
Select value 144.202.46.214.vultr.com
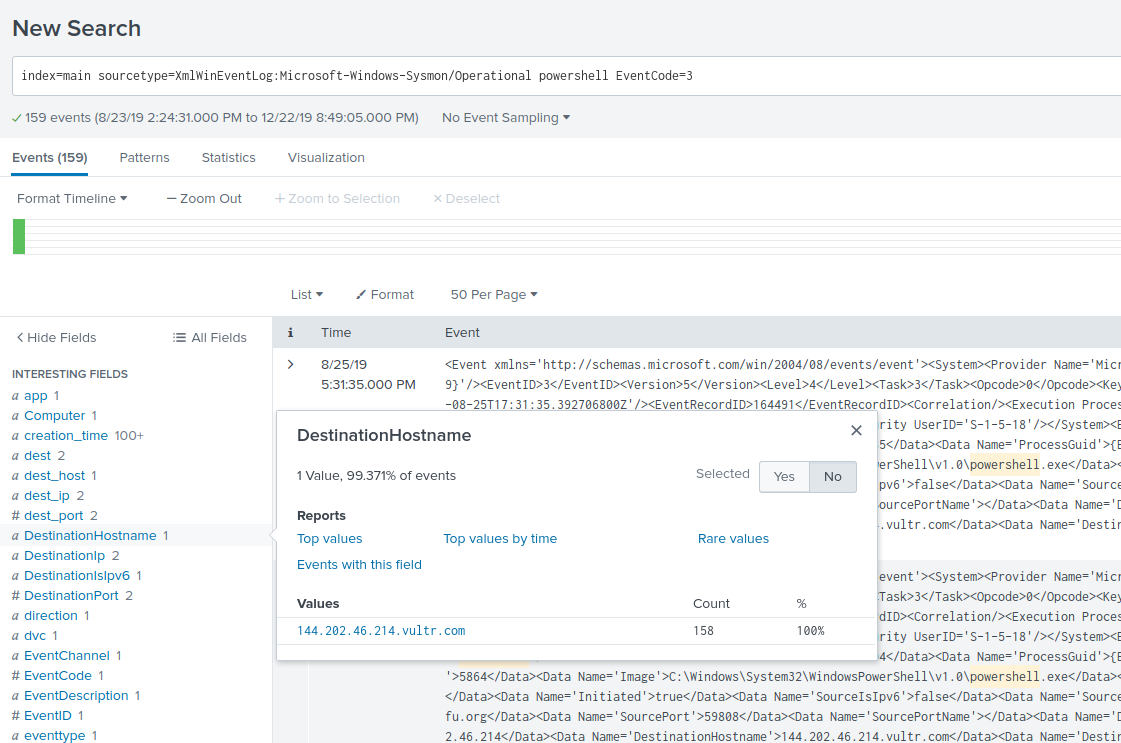(x=381, y=631)
